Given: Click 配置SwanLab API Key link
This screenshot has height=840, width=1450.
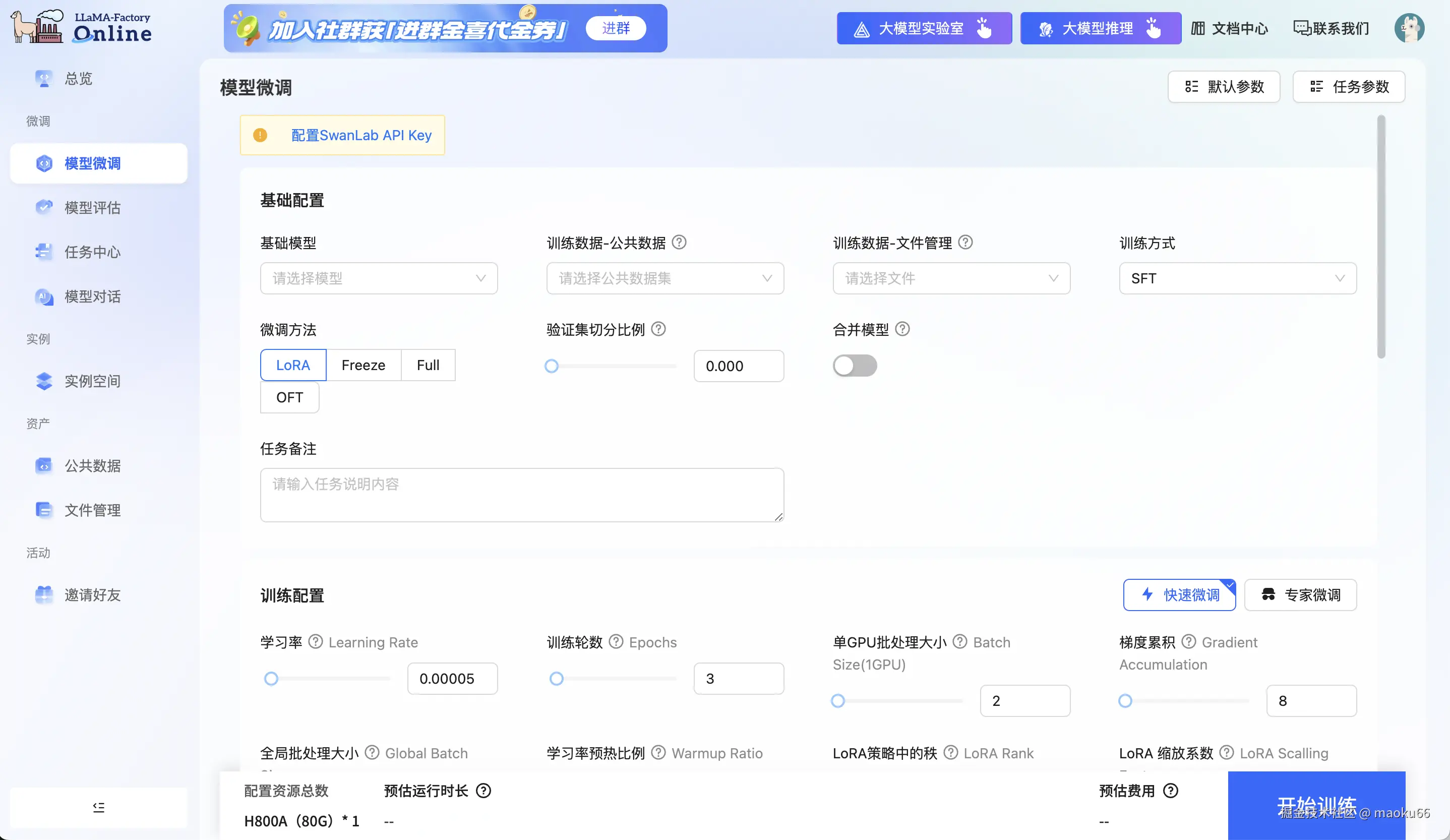Looking at the screenshot, I should [361, 135].
